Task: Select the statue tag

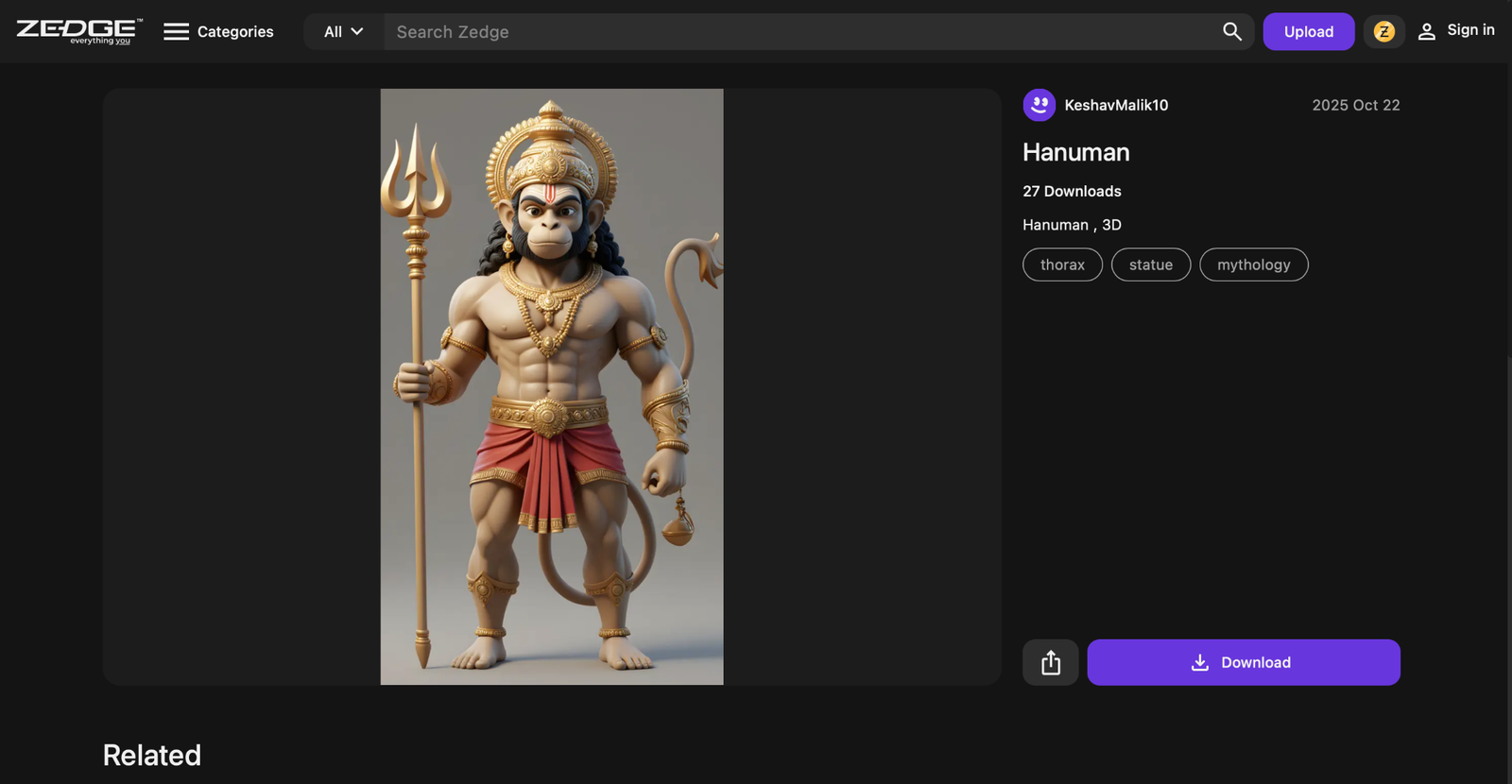Action: (1151, 264)
